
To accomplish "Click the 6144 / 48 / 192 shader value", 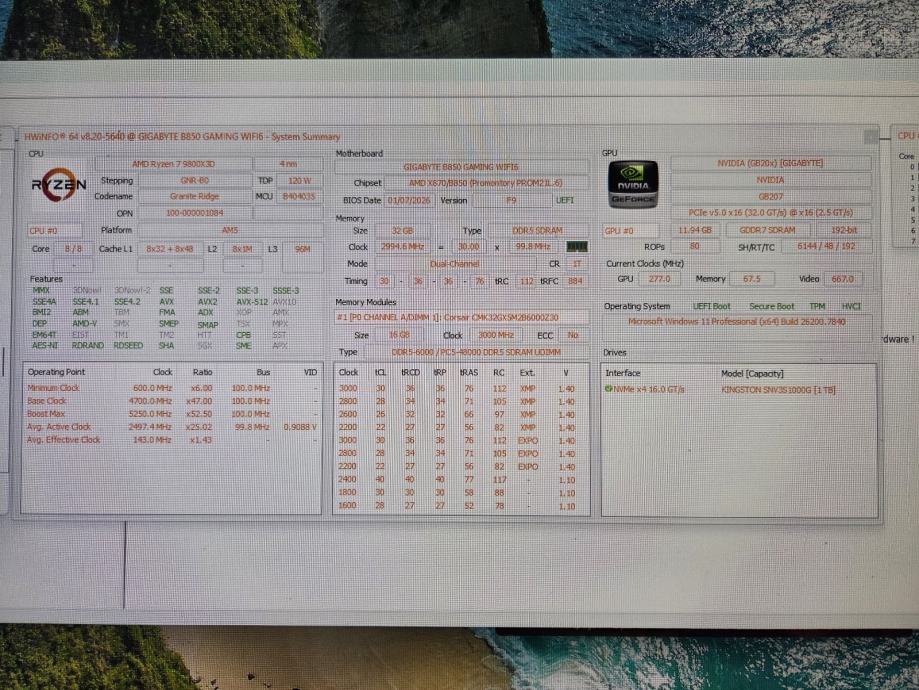I will click(826, 246).
